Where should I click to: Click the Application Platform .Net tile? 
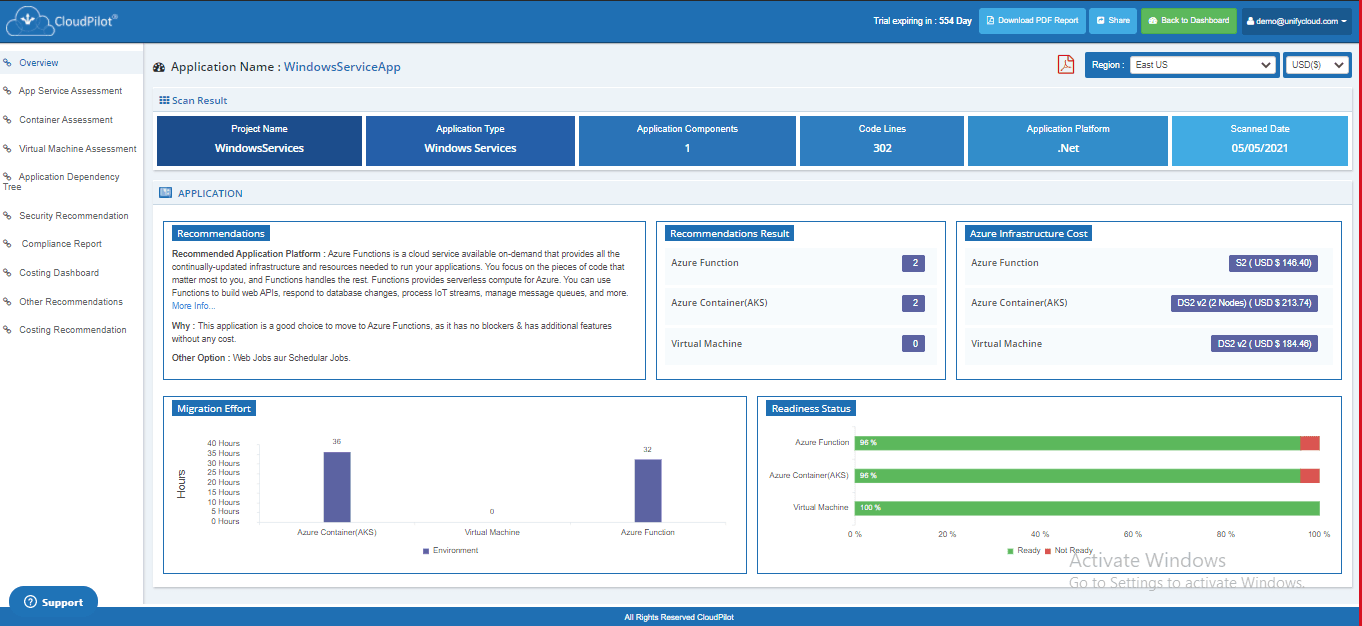click(x=1068, y=141)
